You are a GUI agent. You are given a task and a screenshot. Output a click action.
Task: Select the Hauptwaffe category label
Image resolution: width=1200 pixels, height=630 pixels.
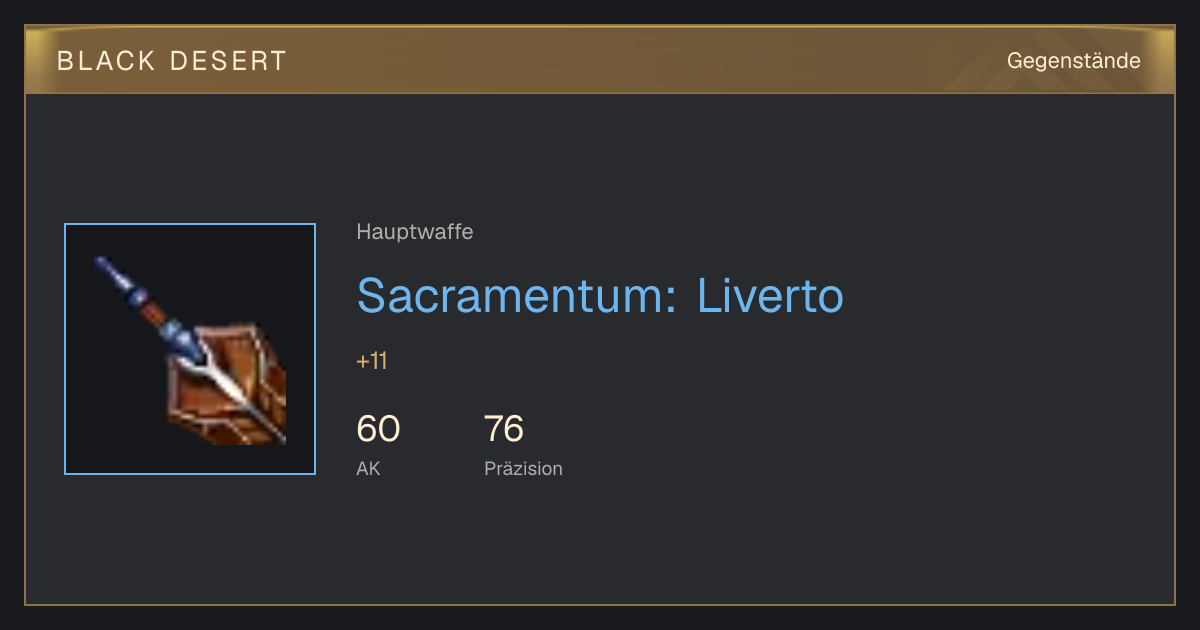415,232
